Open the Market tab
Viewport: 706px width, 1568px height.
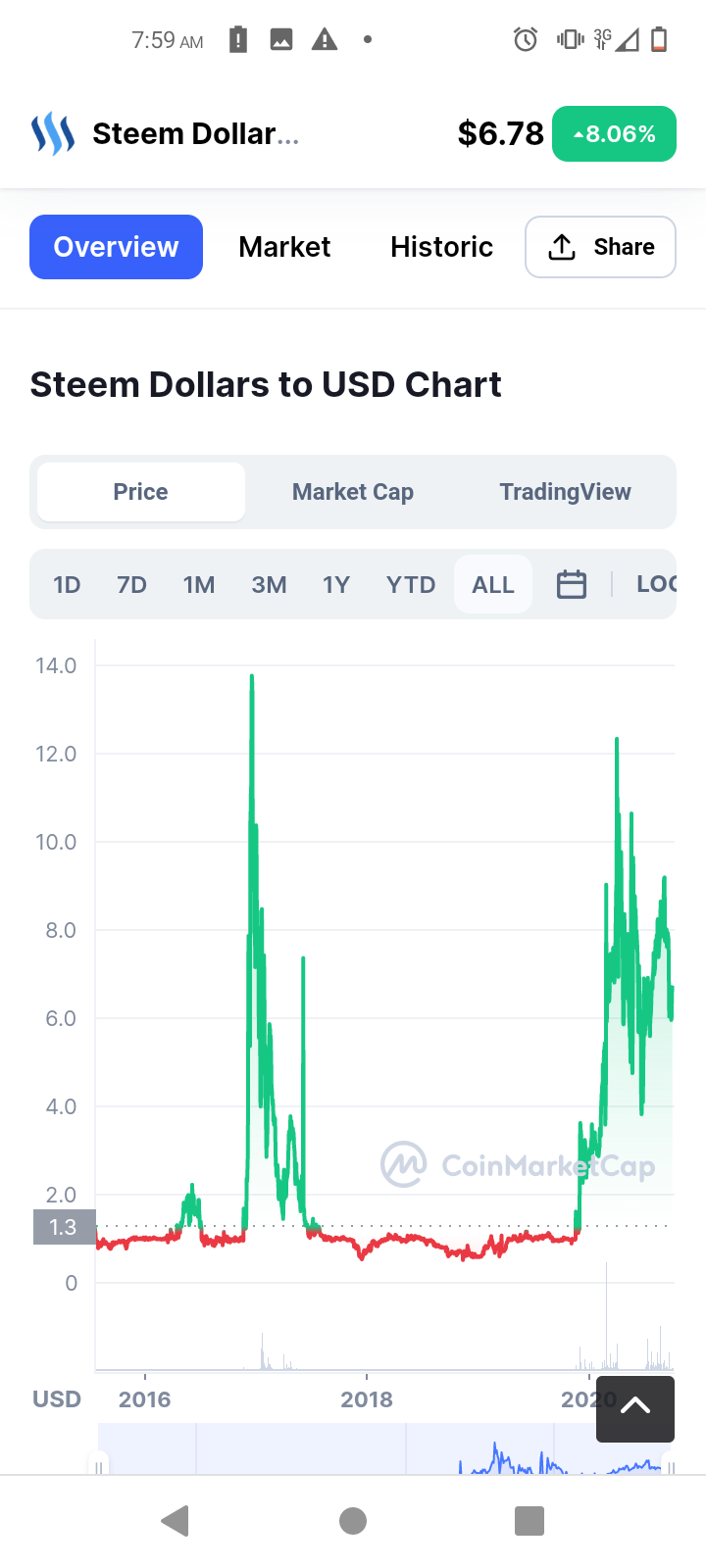point(284,247)
